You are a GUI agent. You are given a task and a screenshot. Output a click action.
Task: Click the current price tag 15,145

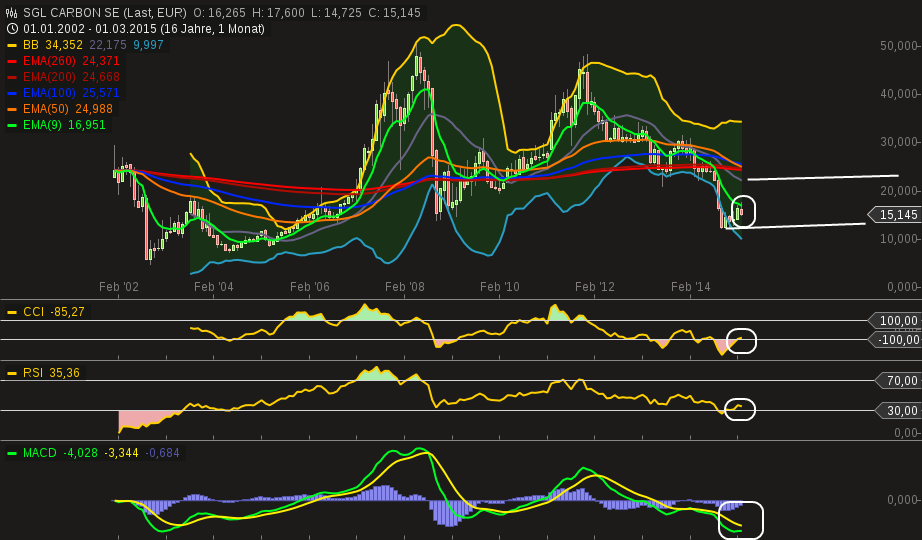(893, 215)
